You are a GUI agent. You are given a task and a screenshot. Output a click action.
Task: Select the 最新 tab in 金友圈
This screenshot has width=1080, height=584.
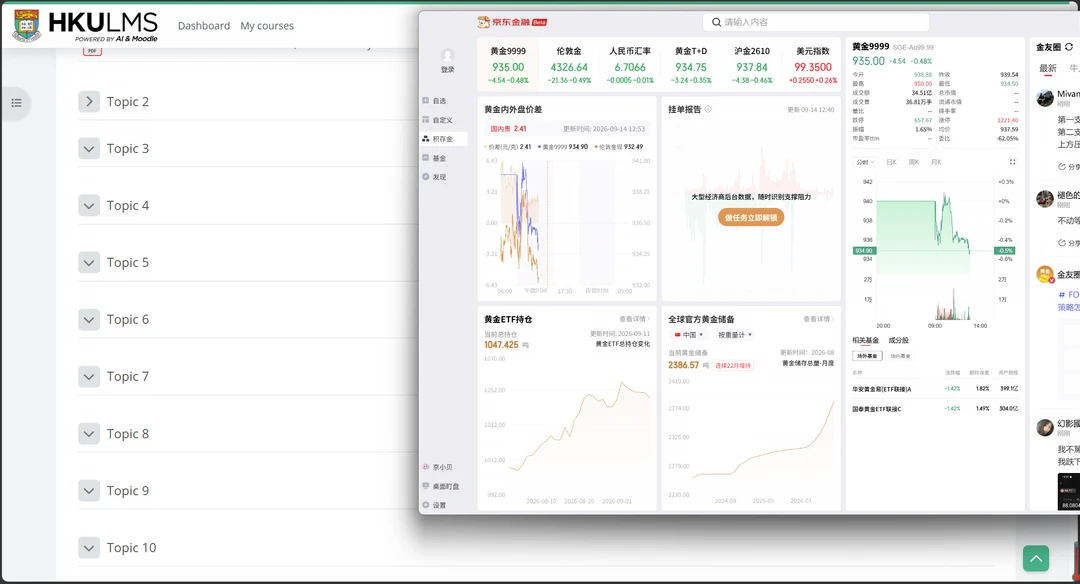[1048, 68]
